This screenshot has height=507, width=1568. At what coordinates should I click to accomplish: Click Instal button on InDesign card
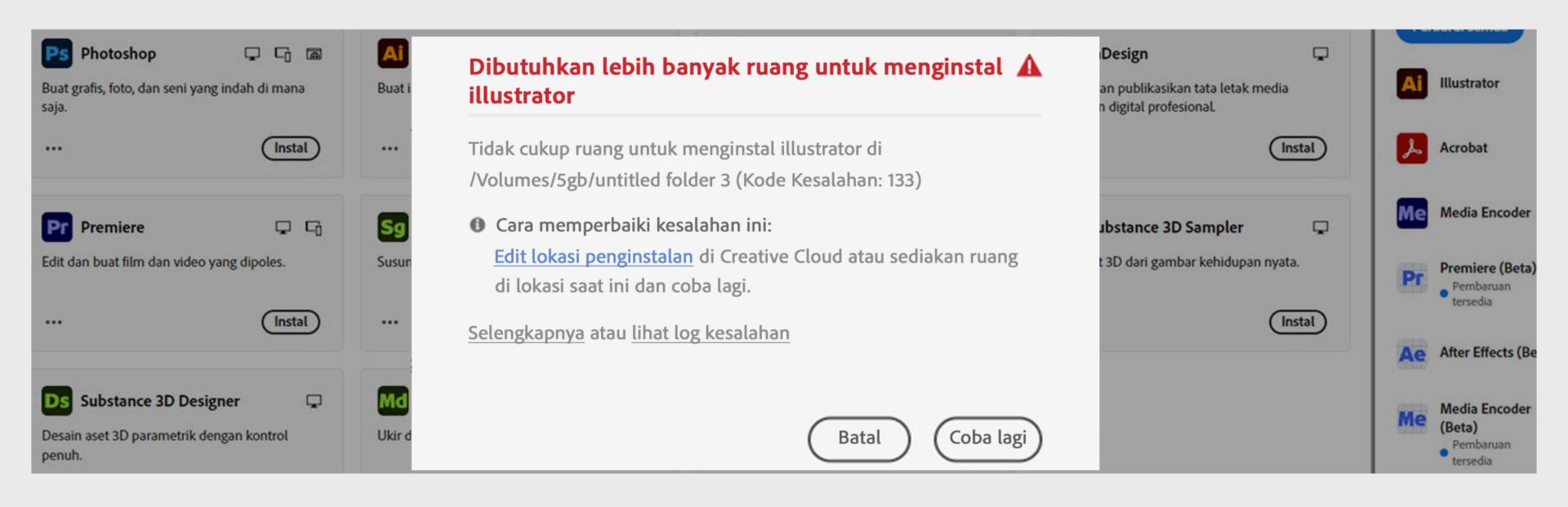click(1298, 148)
